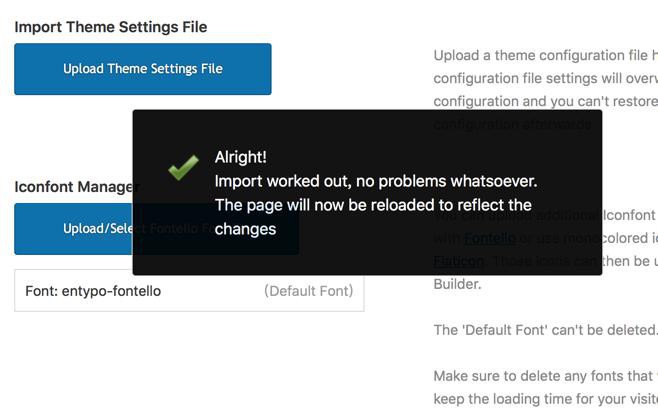Click the Import Theme Settings File heading
This screenshot has width=658, height=413.
(111, 27)
